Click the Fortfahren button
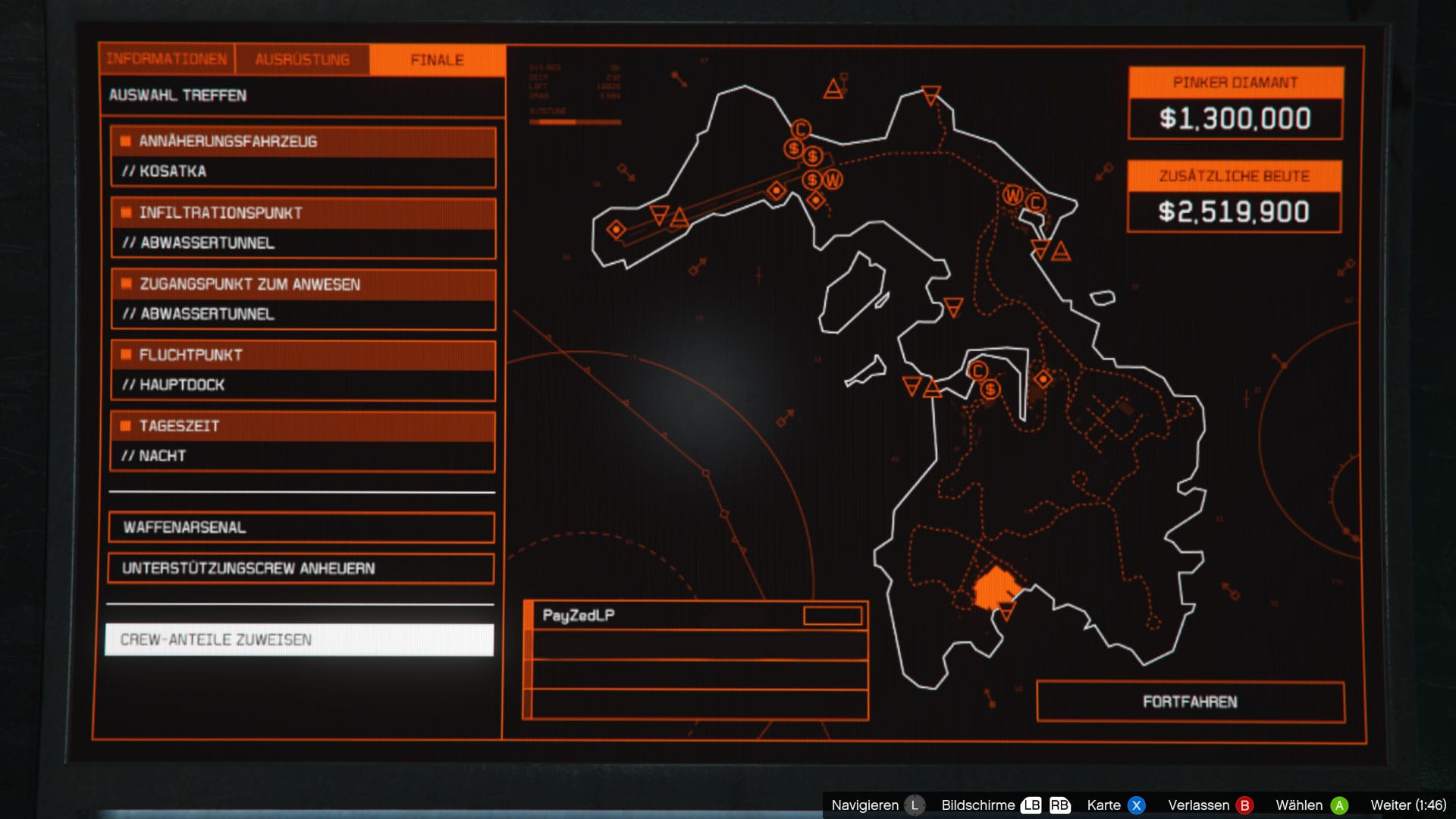The image size is (1456, 819). pyautogui.click(x=1190, y=702)
